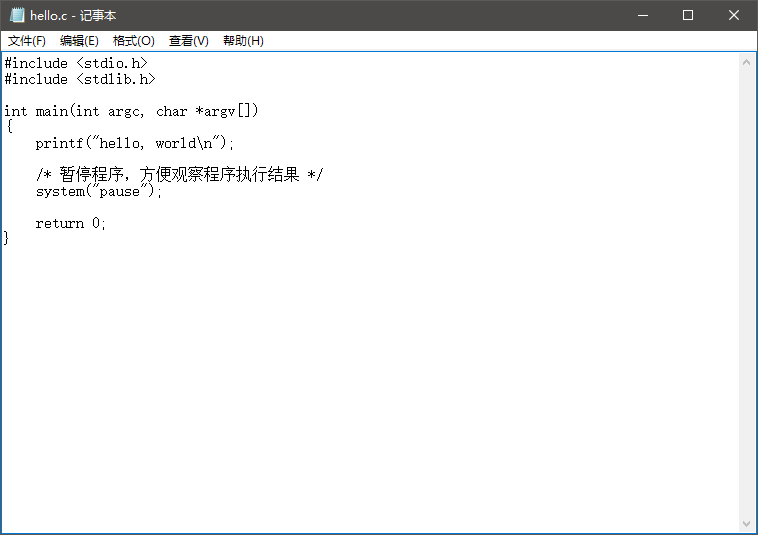Click on the printf "hello, world" line
Viewport: 758px width, 535px height.
pyautogui.click(x=134, y=143)
